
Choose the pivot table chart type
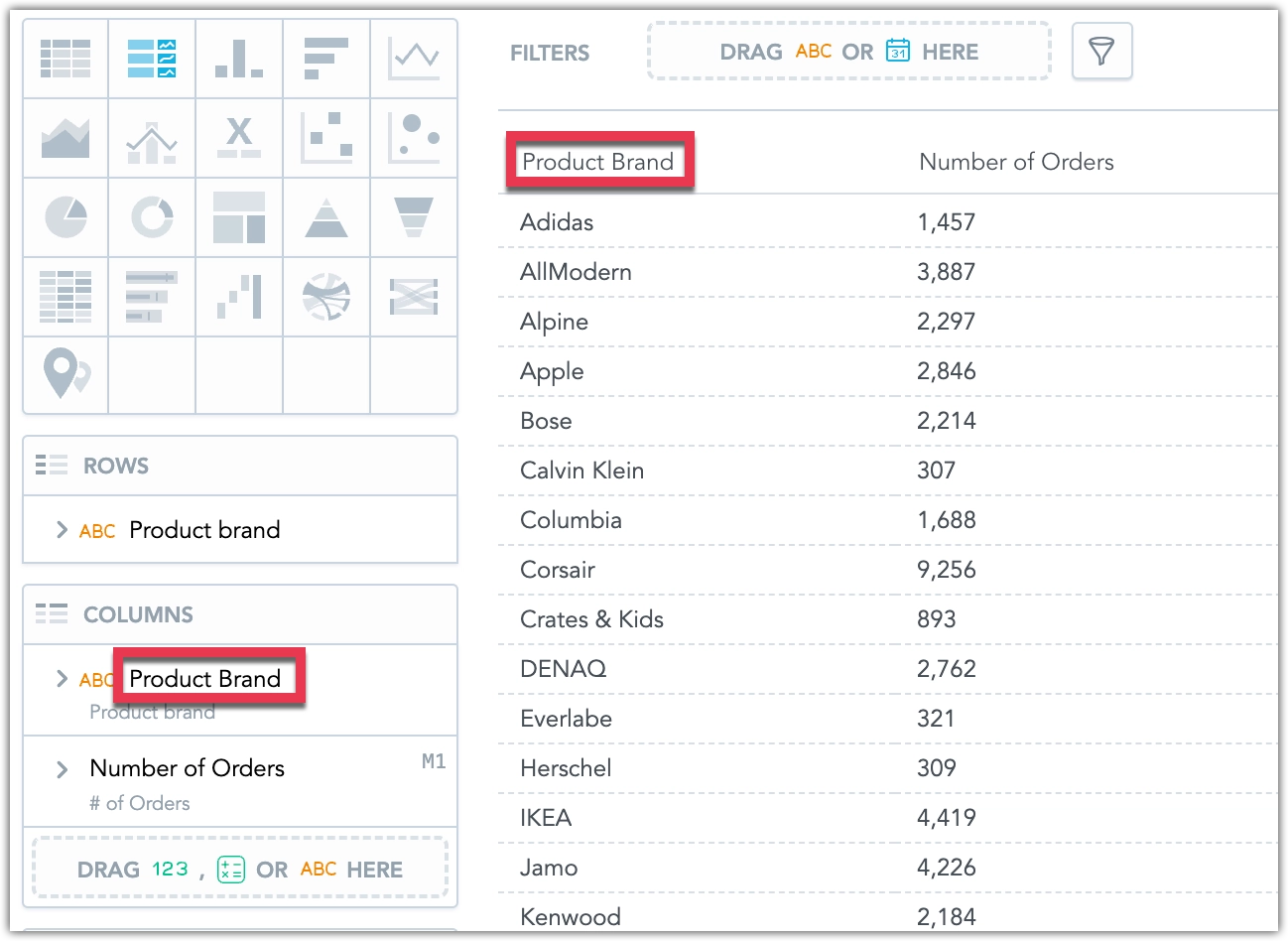click(x=64, y=297)
